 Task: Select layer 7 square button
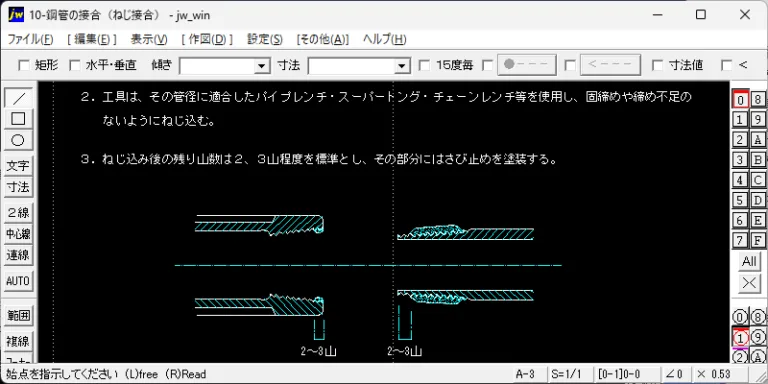click(x=741, y=240)
